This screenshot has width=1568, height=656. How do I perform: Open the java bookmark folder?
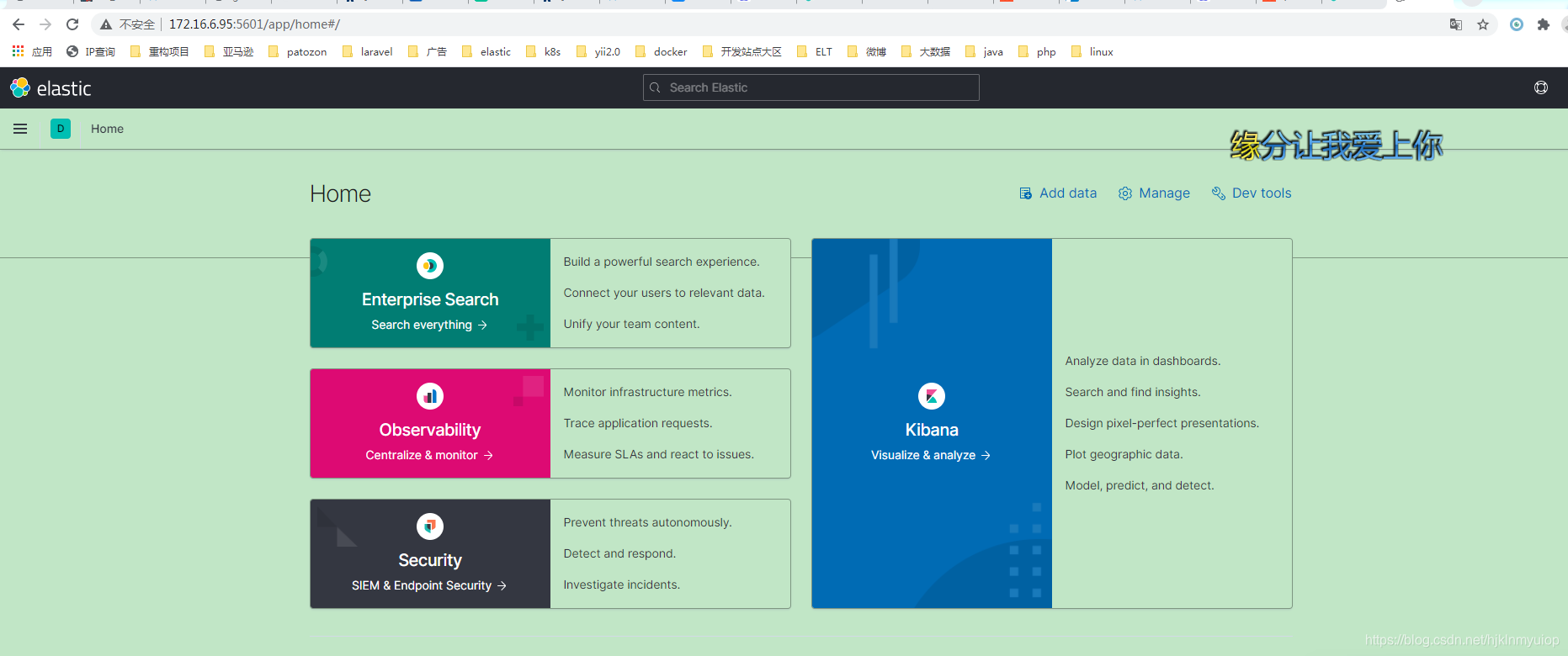(x=985, y=51)
